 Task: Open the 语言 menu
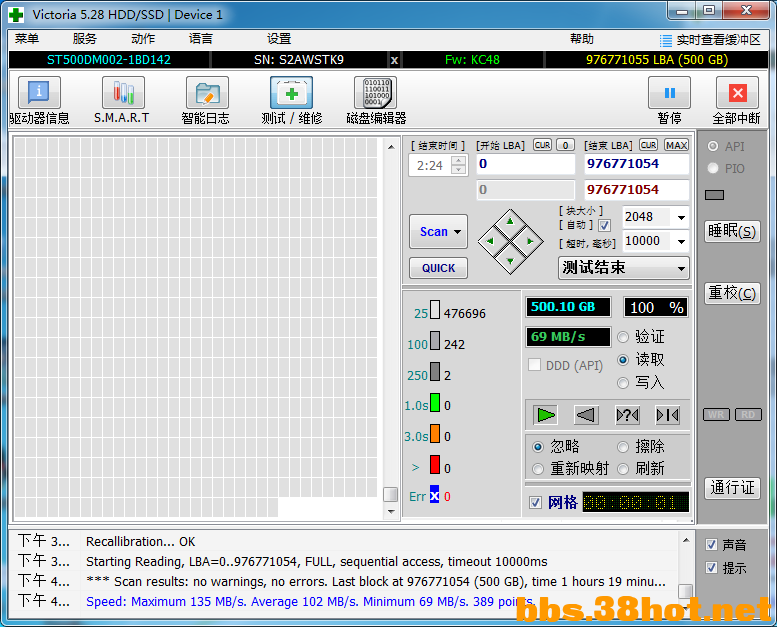201,39
